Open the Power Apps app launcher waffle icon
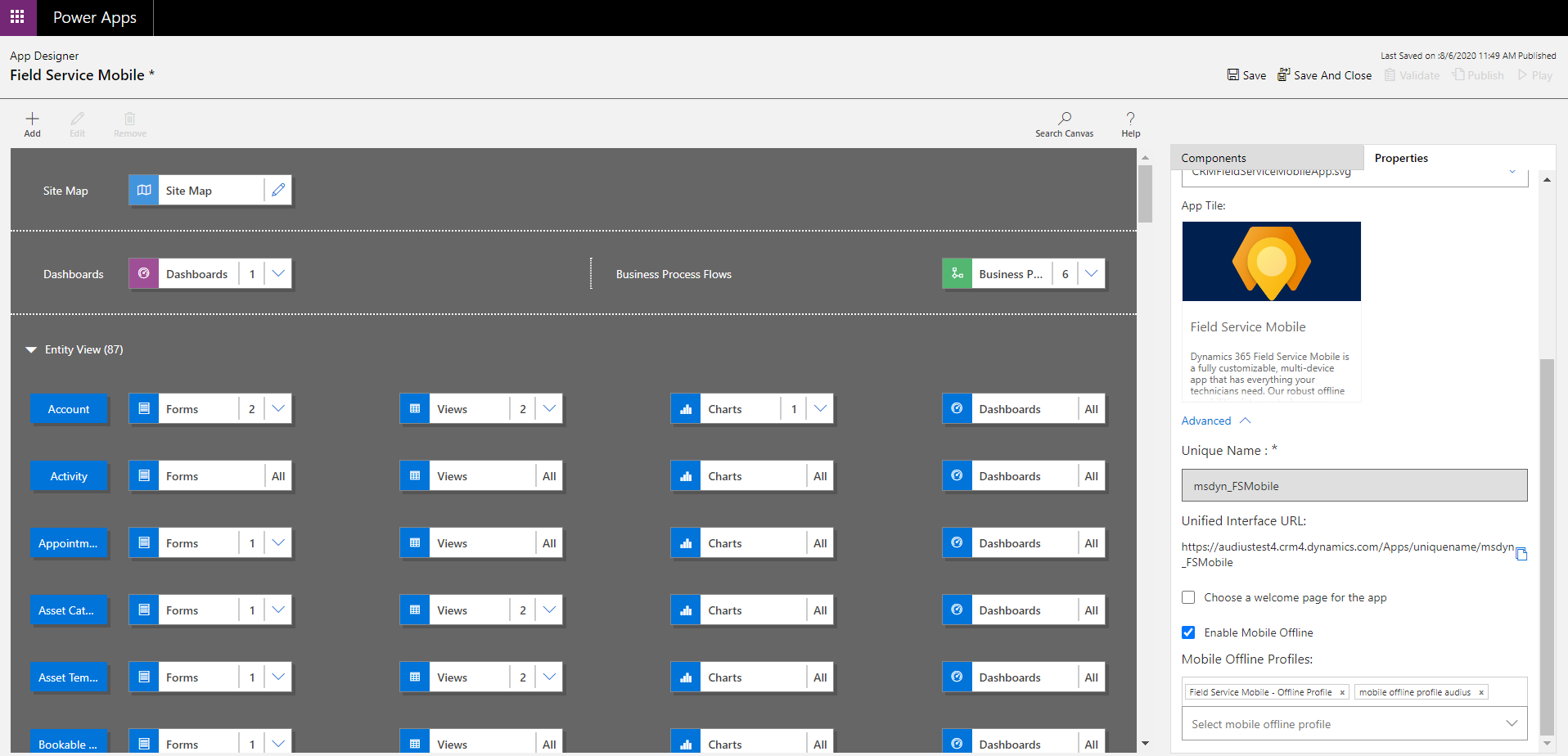The height and width of the screenshot is (756, 1568). tap(17, 16)
